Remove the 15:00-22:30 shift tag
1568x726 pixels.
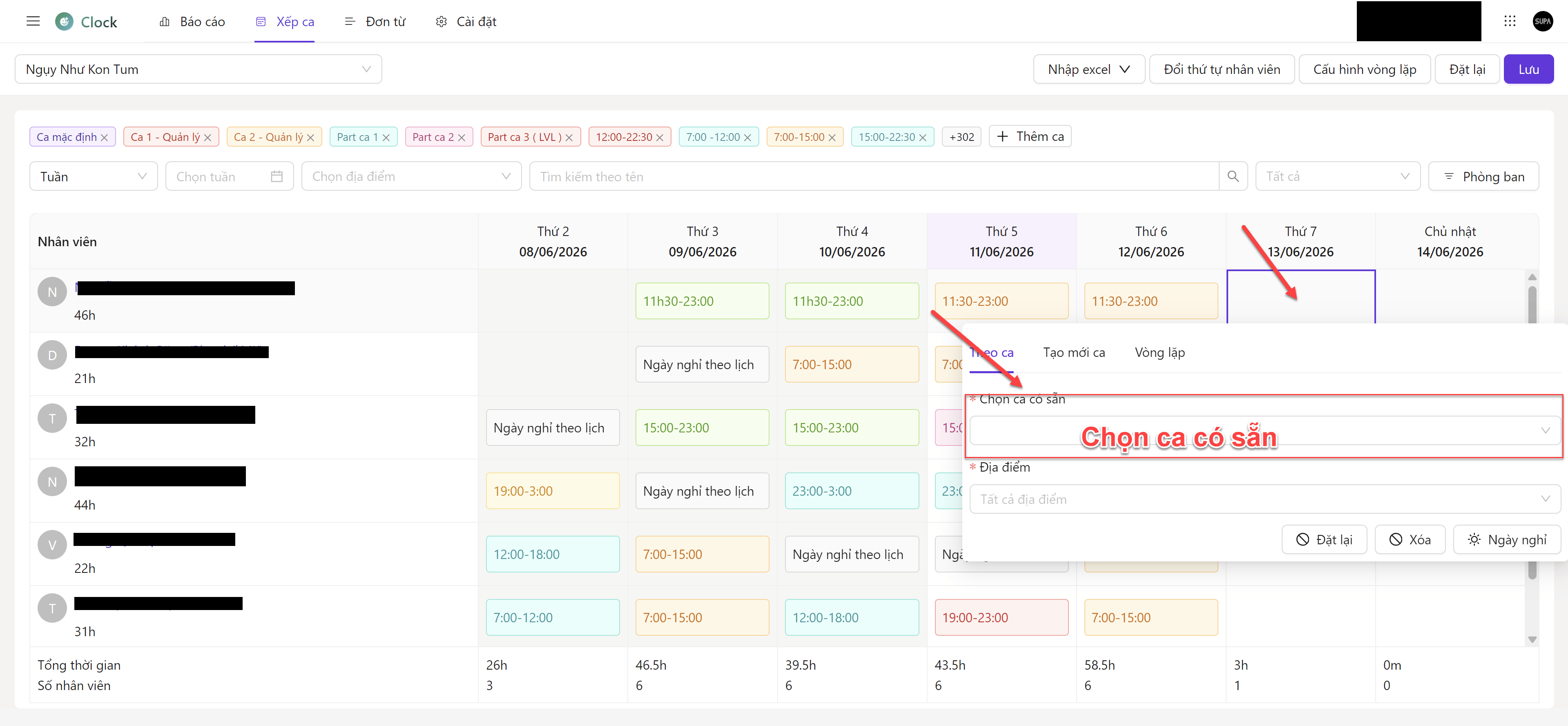tap(922, 138)
